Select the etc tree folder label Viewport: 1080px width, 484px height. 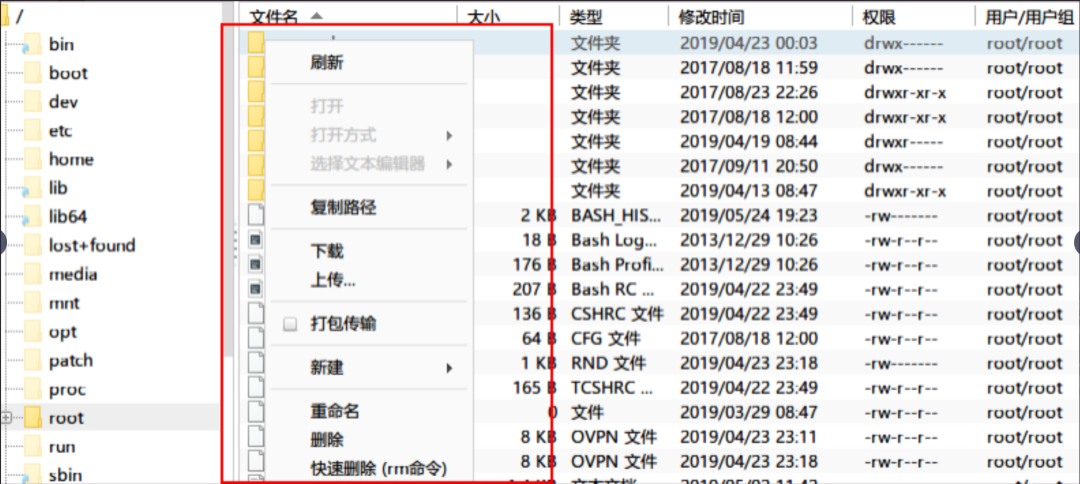[61, 130]
